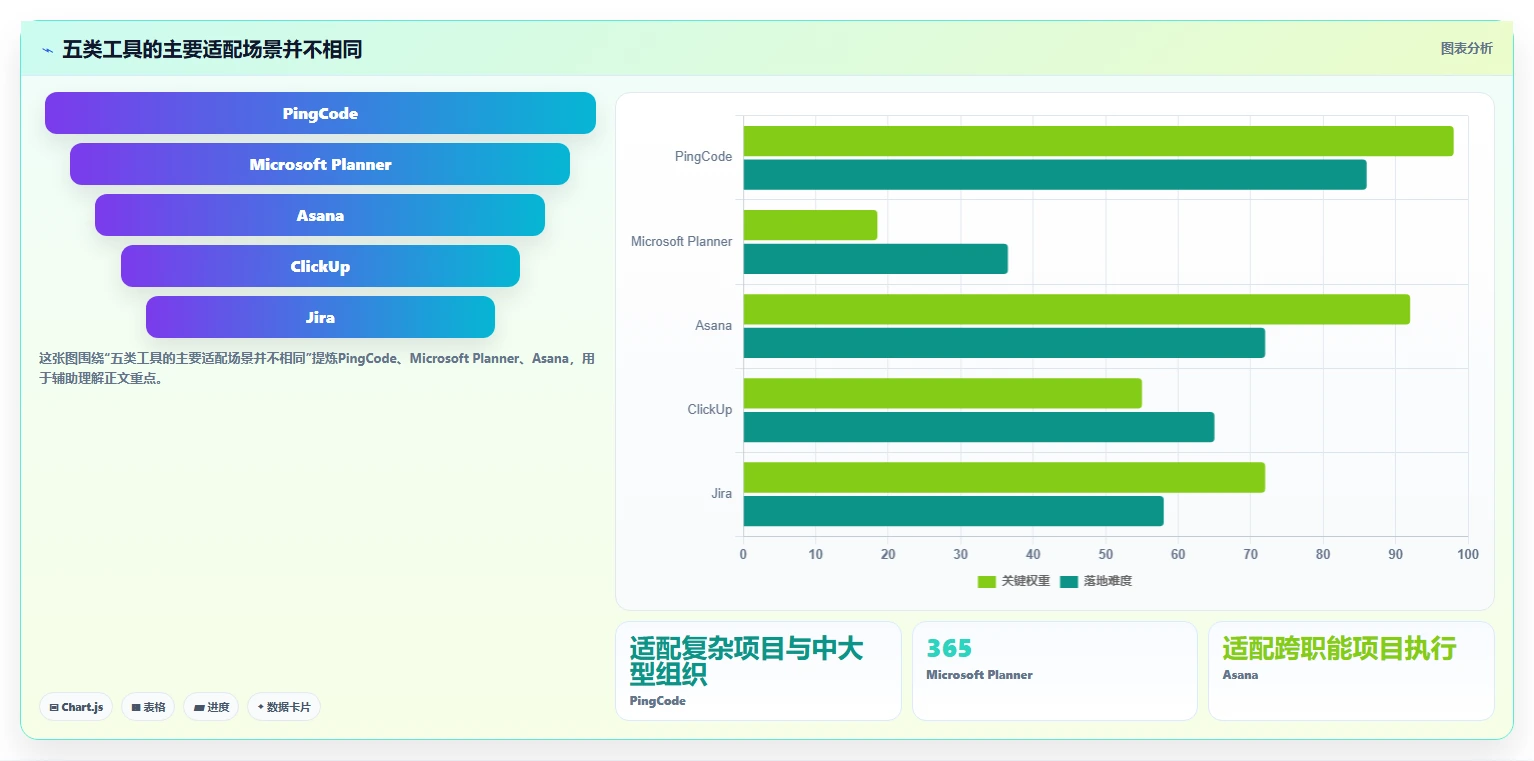Click the PingCode caption in the data card
The height and width of the screenshot is (761, 1534).
pyautogui.click(x=658, y=701)
